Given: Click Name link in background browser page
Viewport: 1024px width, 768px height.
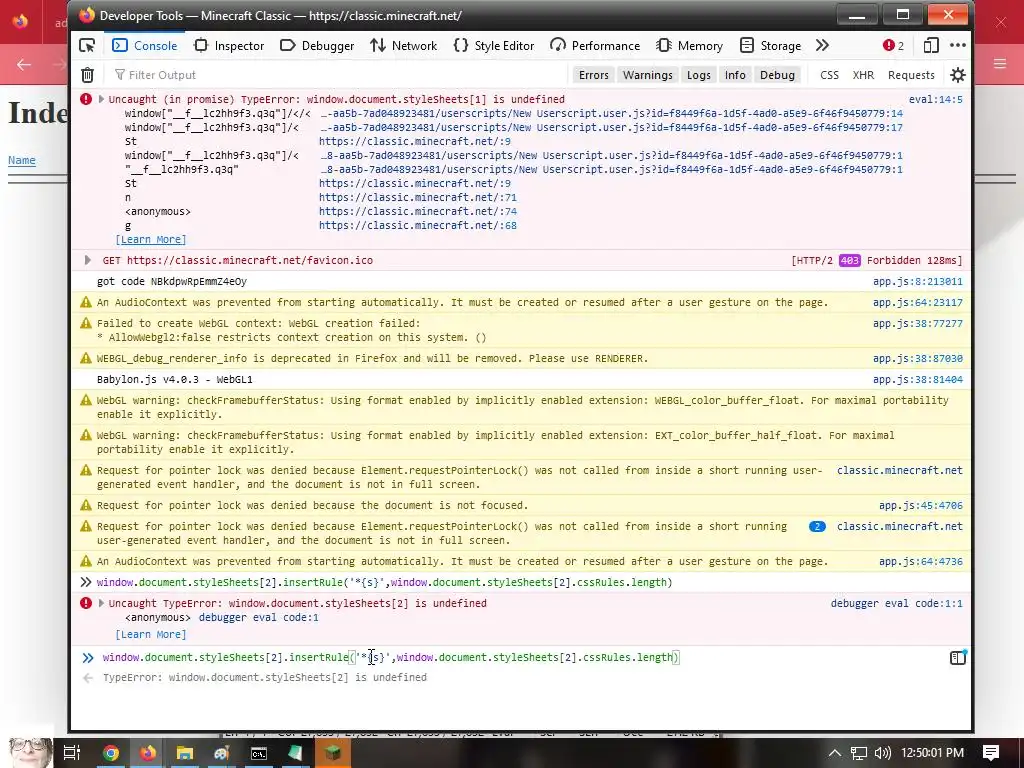Looking at the screenshot, I should [x=22, y=160].
